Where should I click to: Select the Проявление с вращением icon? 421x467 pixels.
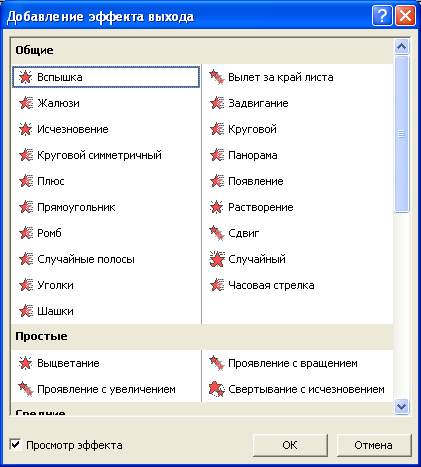pos(217,363)
